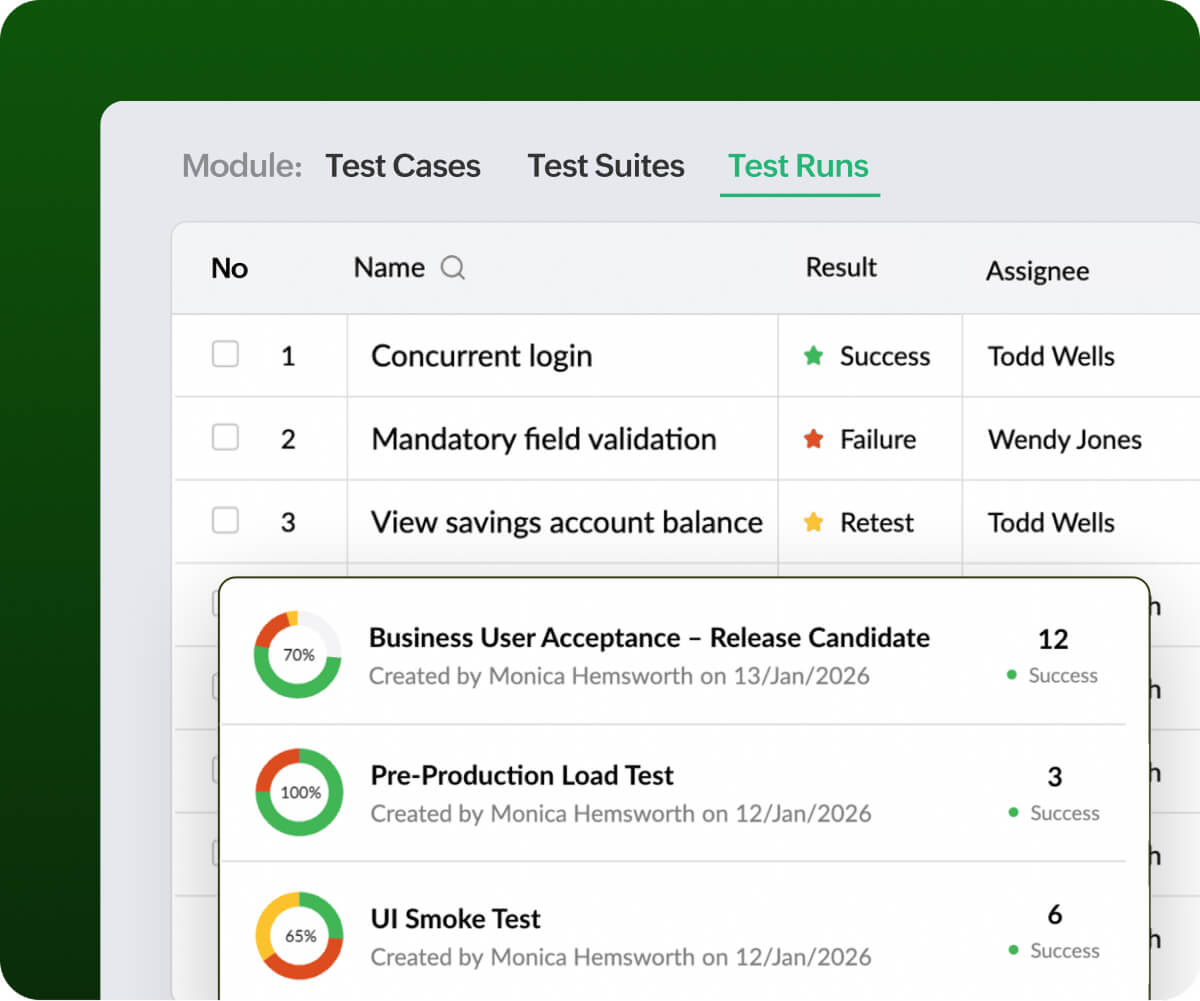
Task: Open the 70% donut chart for Business User Acceptance
Action: tap(297, 655)
